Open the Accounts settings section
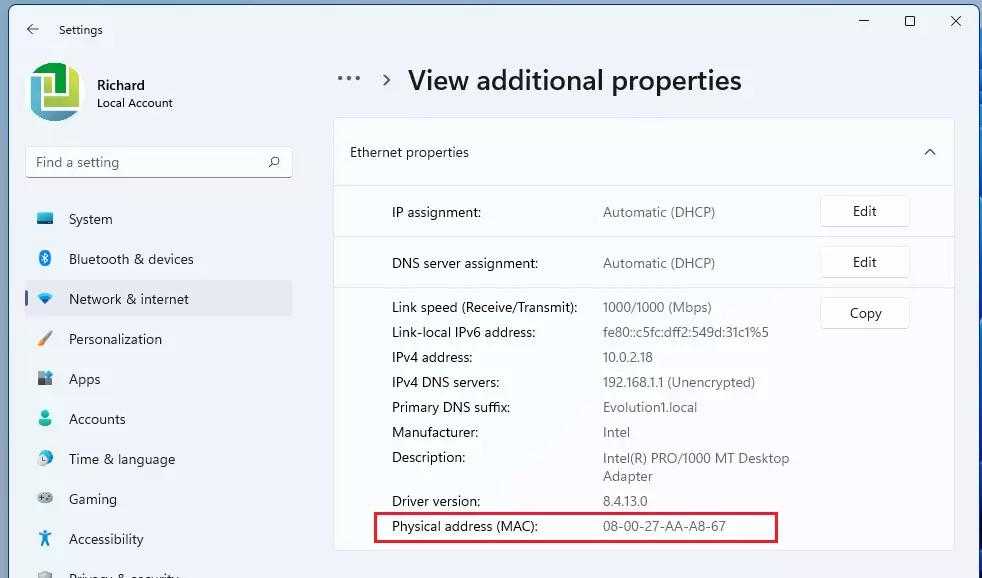This screenshot has height=578, width=982. click(158, 420)
